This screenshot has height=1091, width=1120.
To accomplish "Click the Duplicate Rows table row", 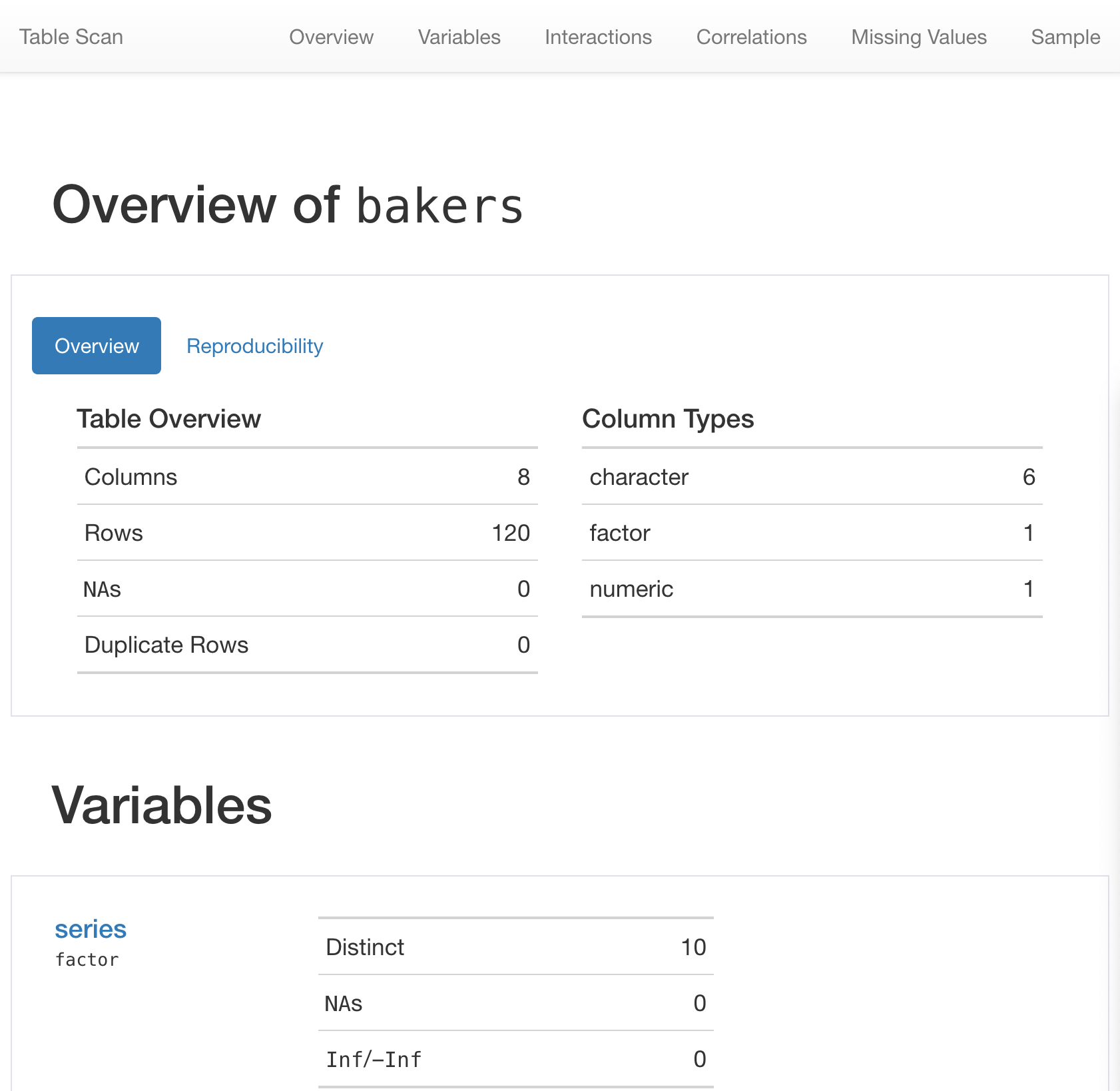I will [x=307, y=645].
